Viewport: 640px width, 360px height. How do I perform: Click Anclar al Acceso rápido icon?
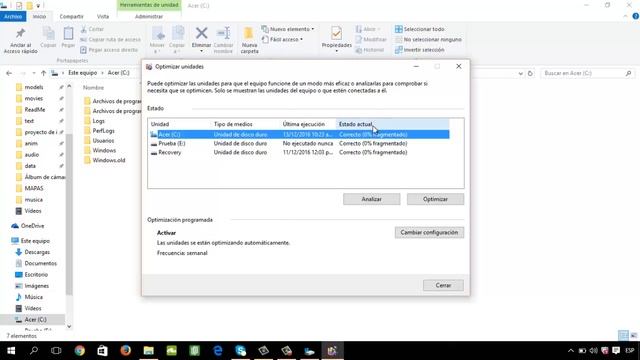pyautogui.click(x=20, y=40)
